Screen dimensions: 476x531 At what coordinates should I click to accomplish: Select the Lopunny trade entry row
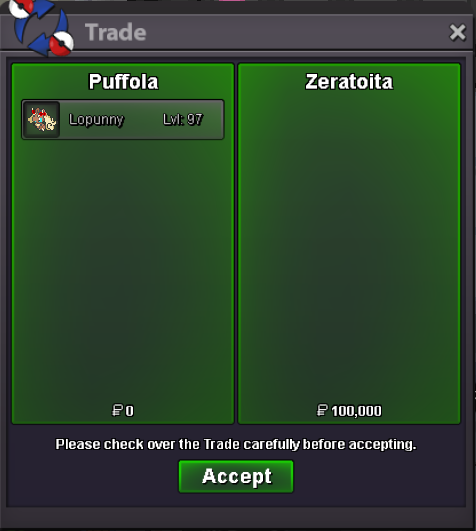click(x=123, y=120)
